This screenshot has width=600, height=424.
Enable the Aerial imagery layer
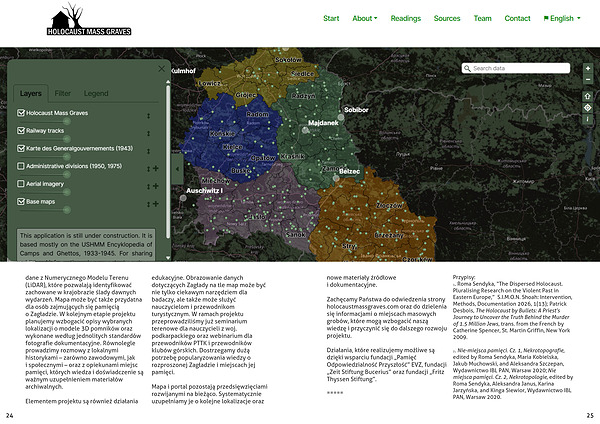[21, 184]
